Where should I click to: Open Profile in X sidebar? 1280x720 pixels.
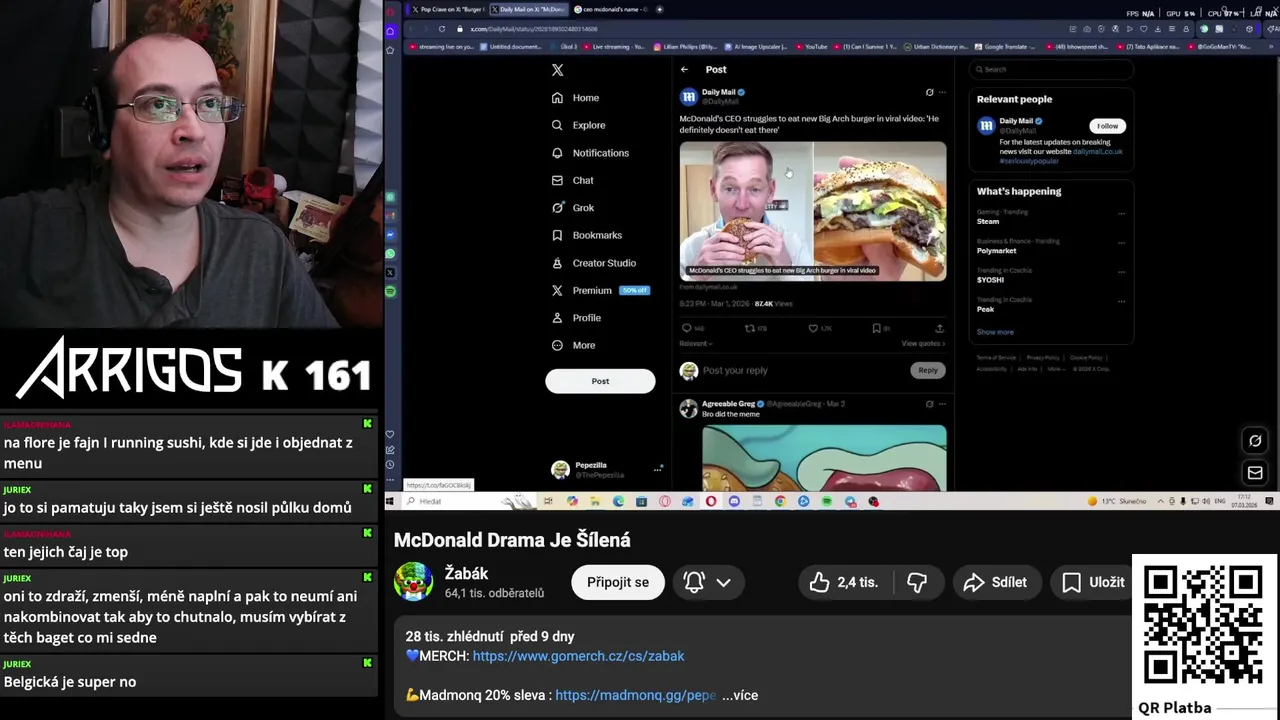click(575, 318)
